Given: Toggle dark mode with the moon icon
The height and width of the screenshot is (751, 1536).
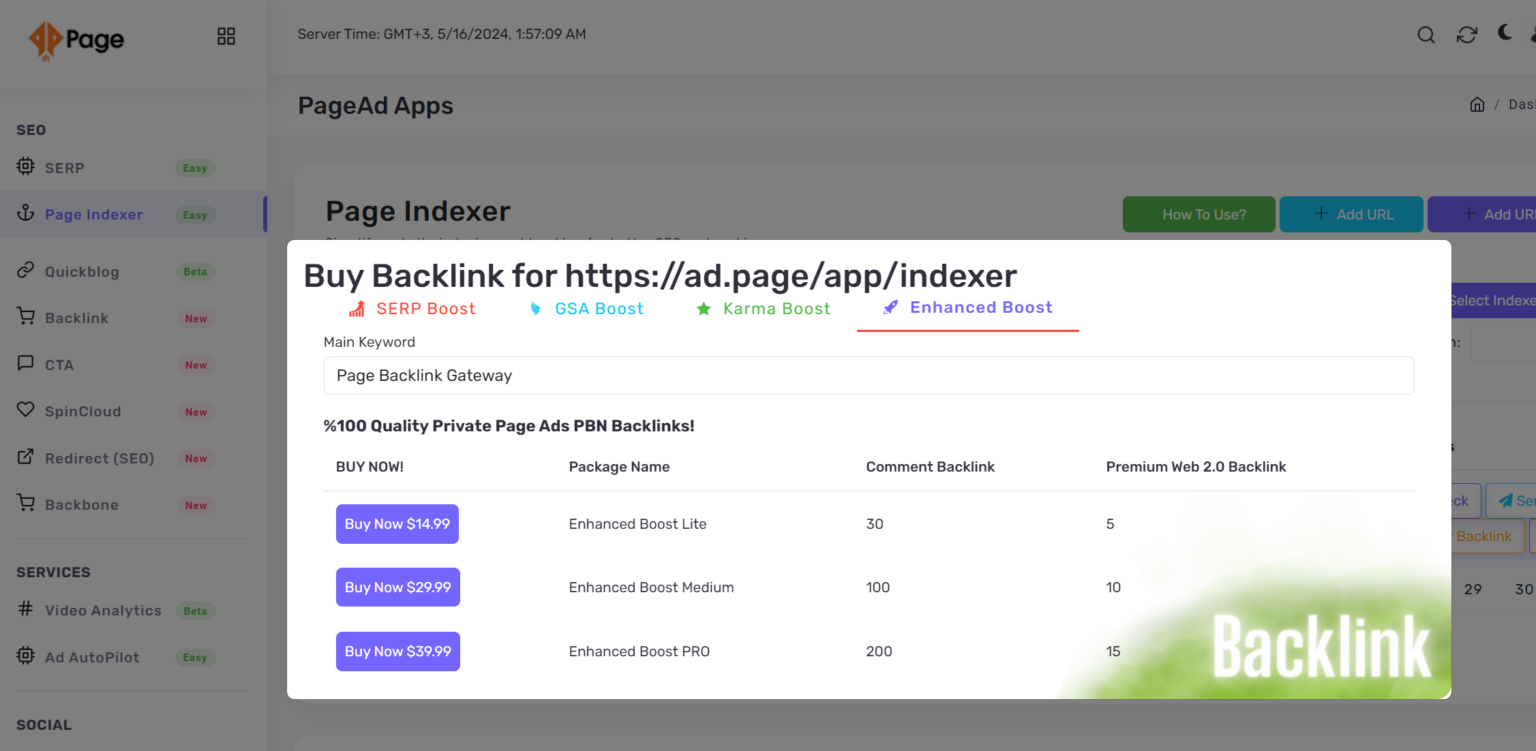Looking at the screenshot, I should tap(1505, 34).
